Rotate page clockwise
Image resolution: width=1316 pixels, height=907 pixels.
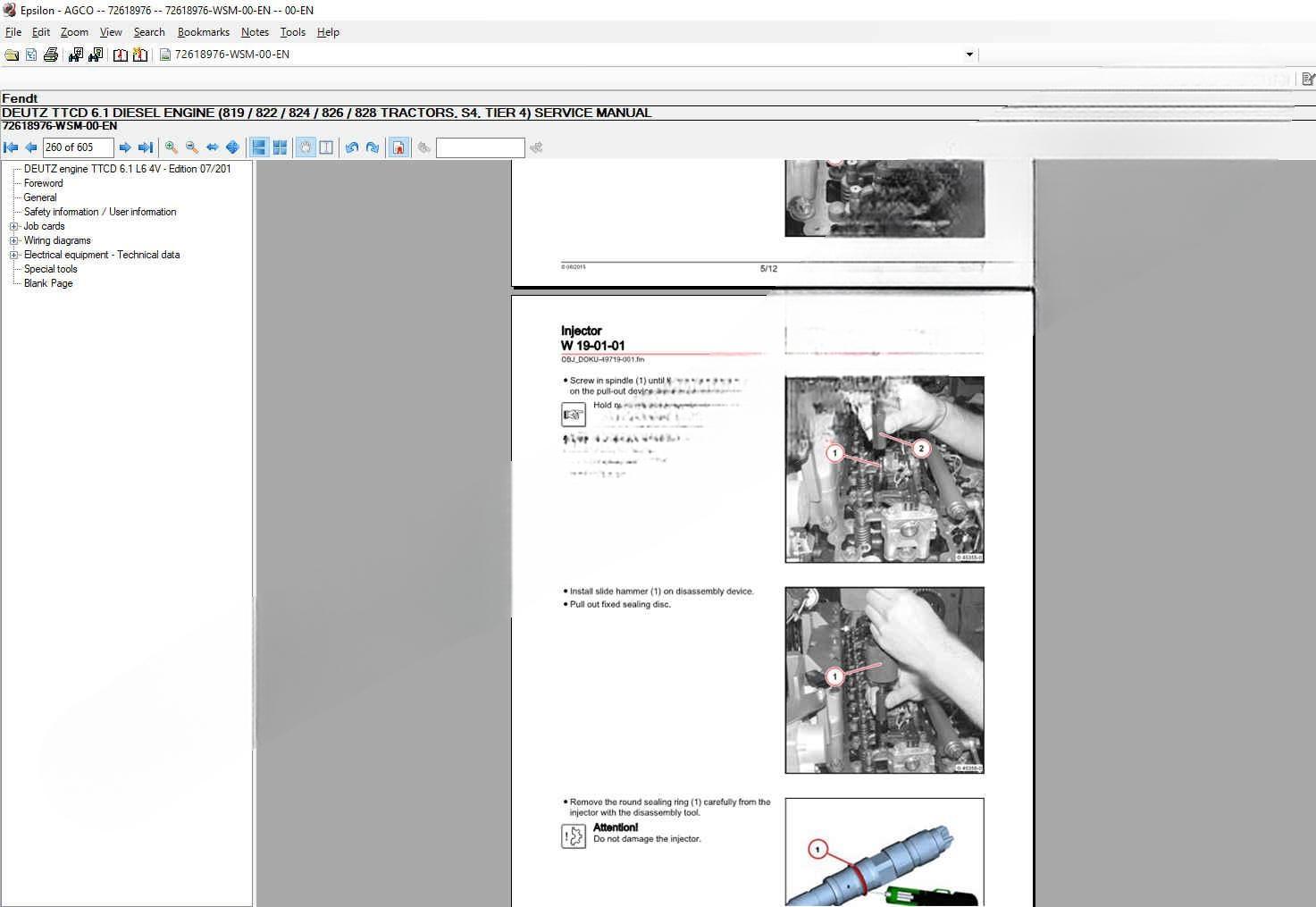click(x=373, y=147)
